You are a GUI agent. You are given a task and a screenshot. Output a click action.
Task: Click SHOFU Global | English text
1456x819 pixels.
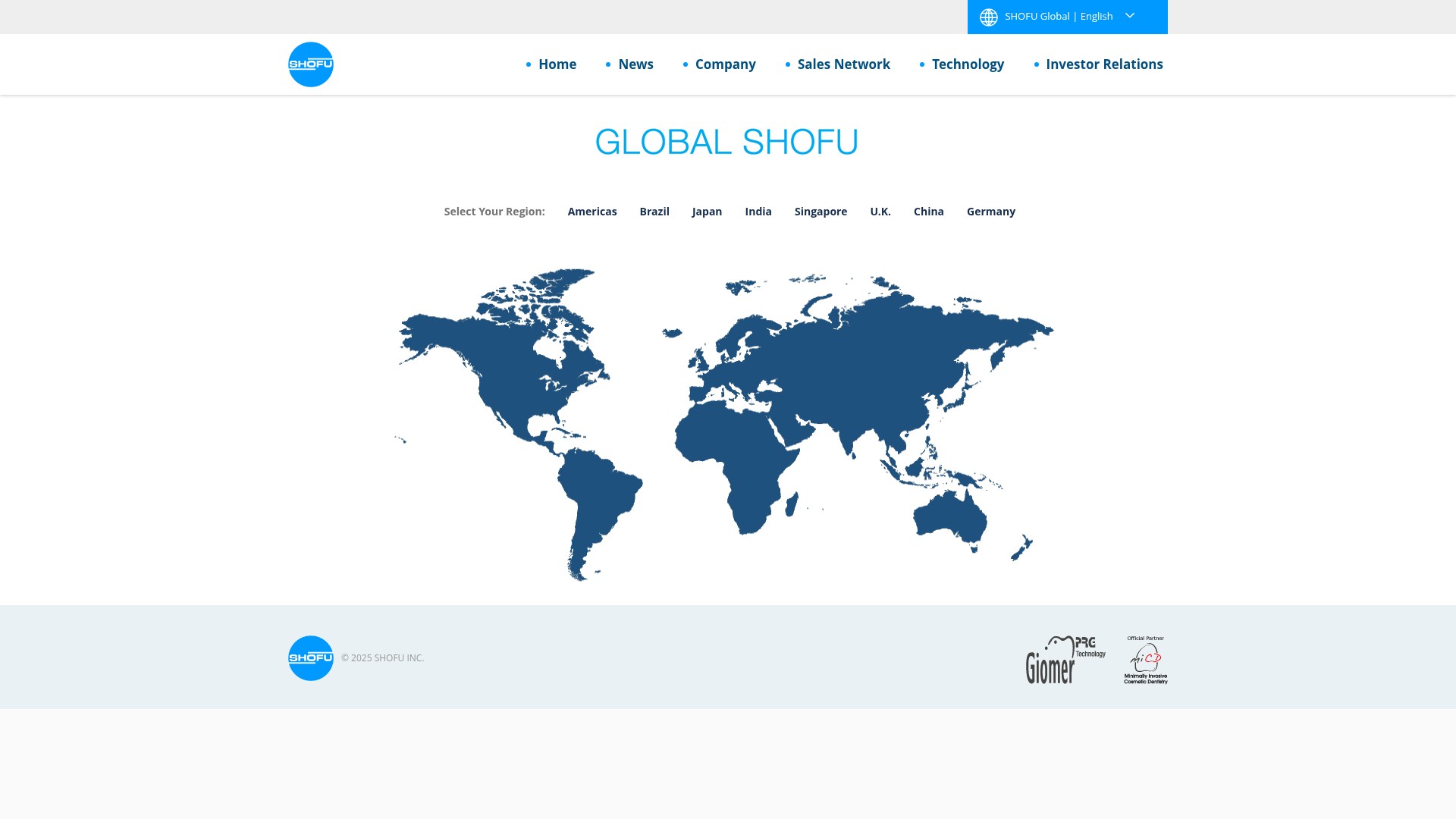pos(1059,16)
